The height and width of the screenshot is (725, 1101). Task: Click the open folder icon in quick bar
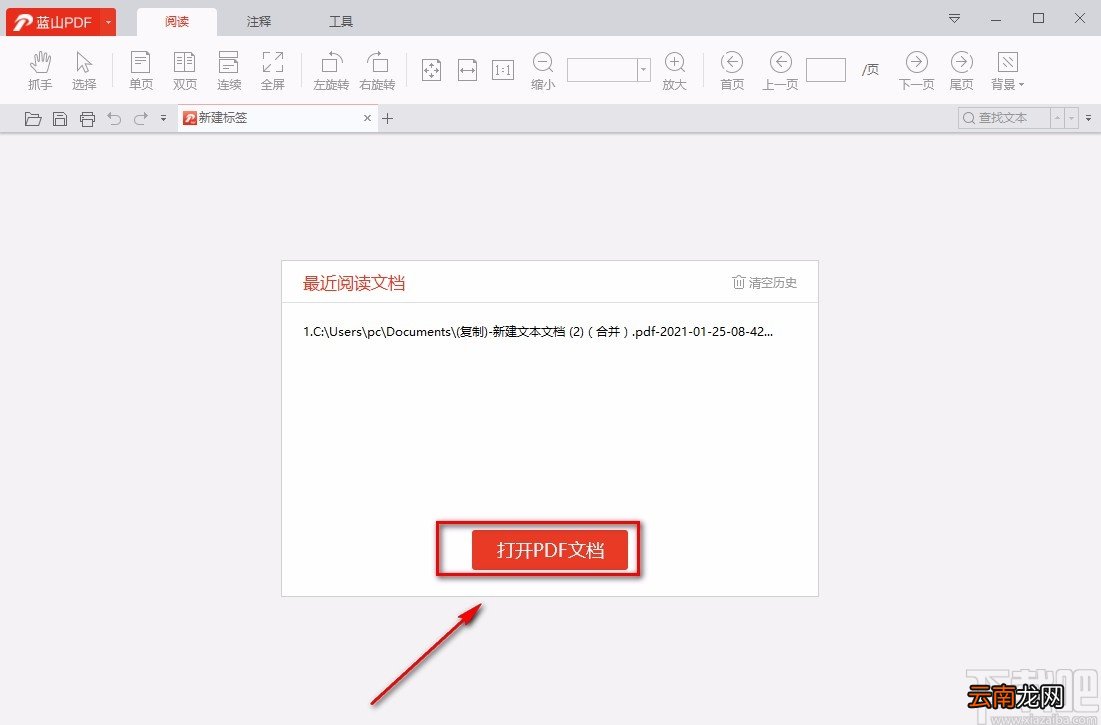[33, 119]
